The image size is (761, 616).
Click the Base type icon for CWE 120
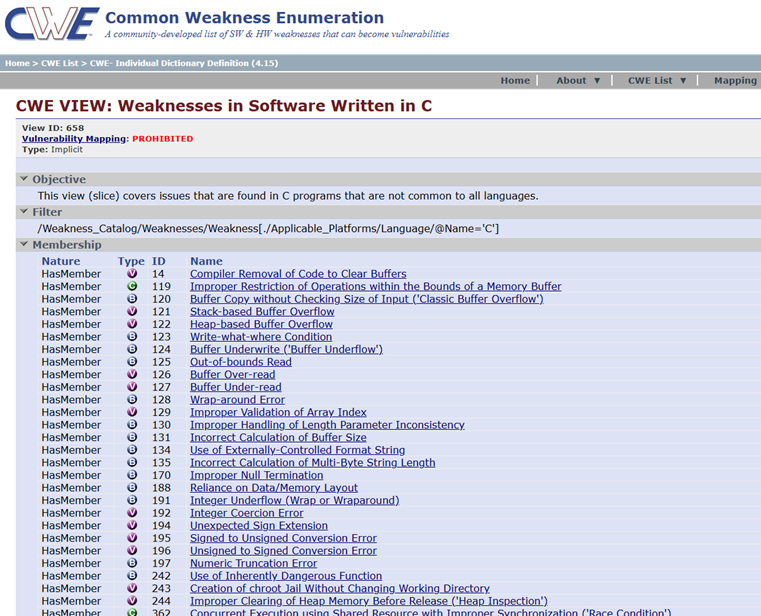pyautogui.click(x=132, y=299)
